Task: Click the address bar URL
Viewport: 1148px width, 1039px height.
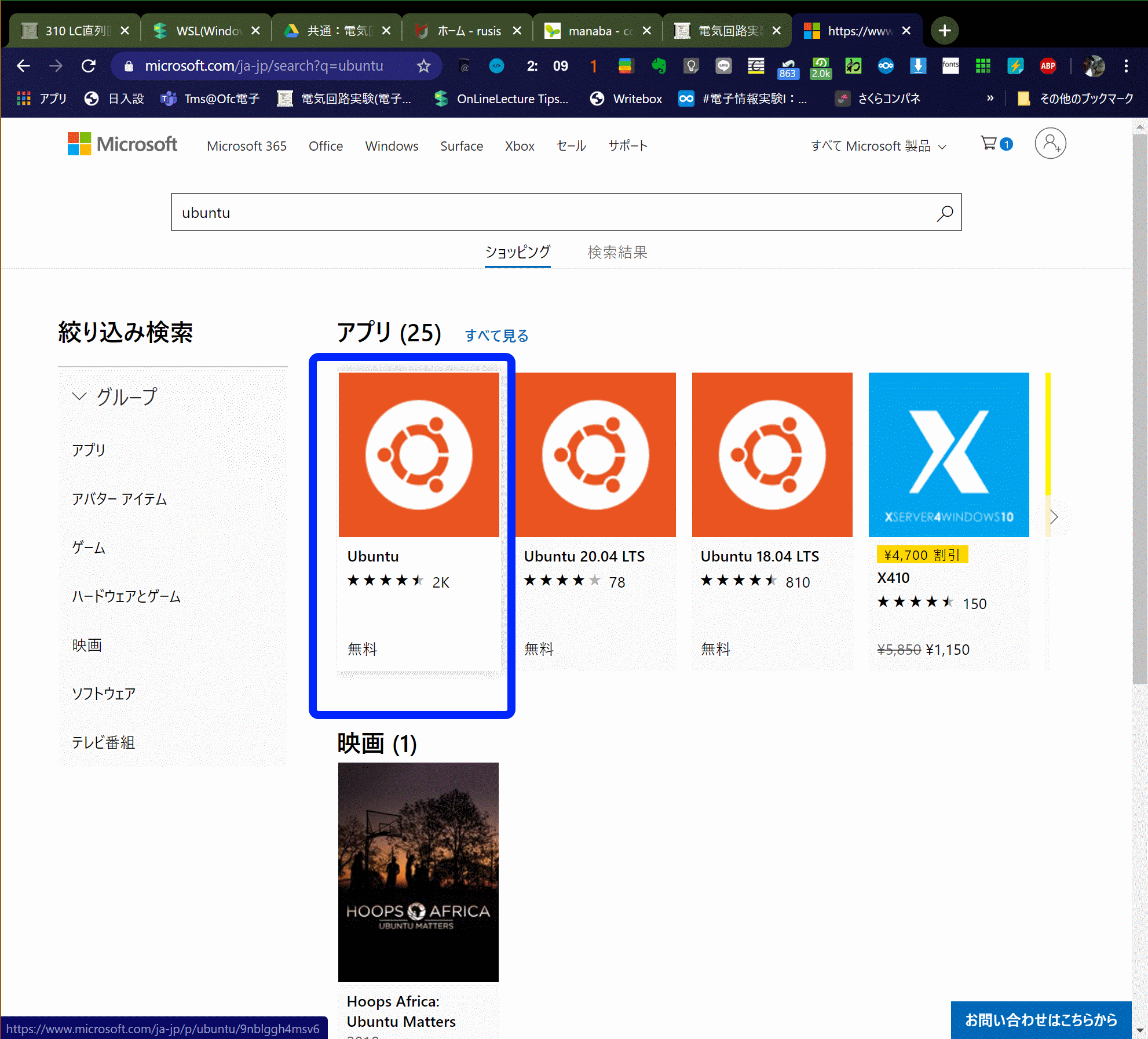Action: [x=264, y=66]
